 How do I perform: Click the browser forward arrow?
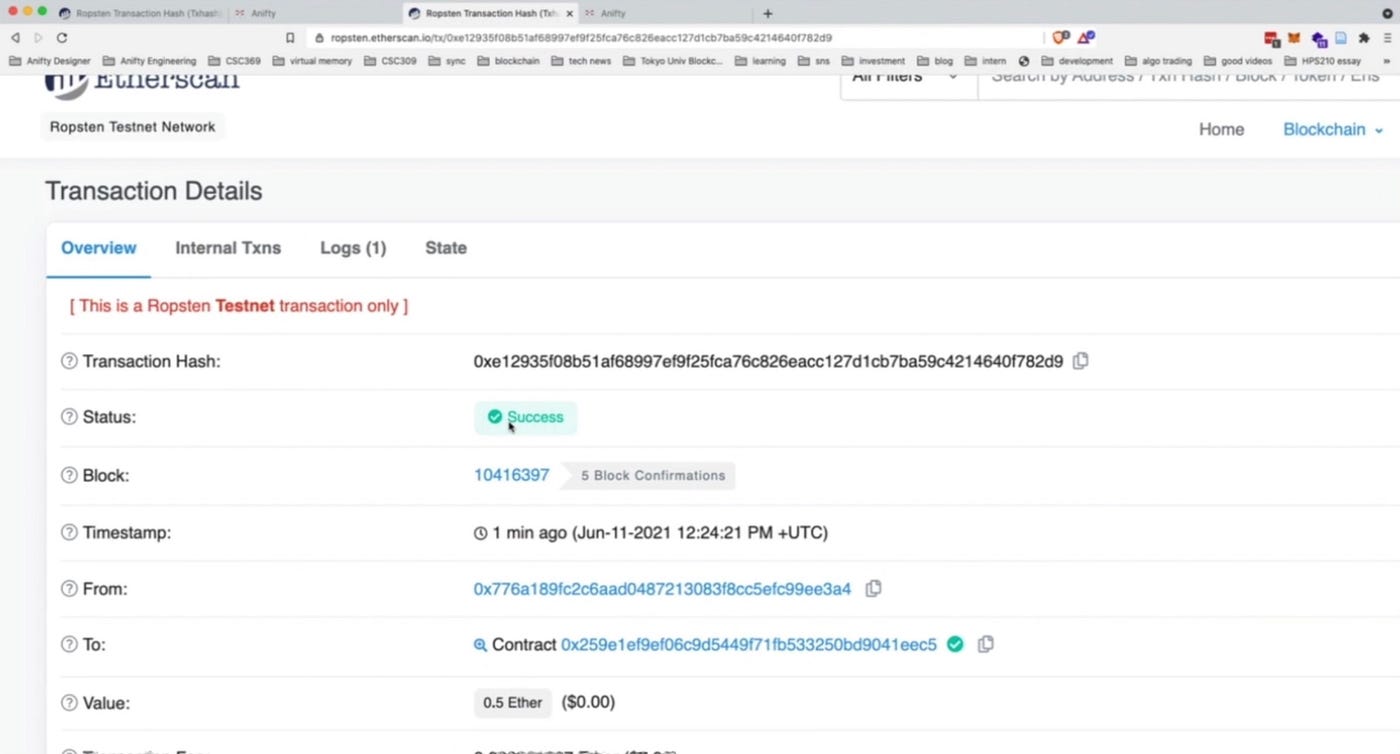[x=39, y=37]
